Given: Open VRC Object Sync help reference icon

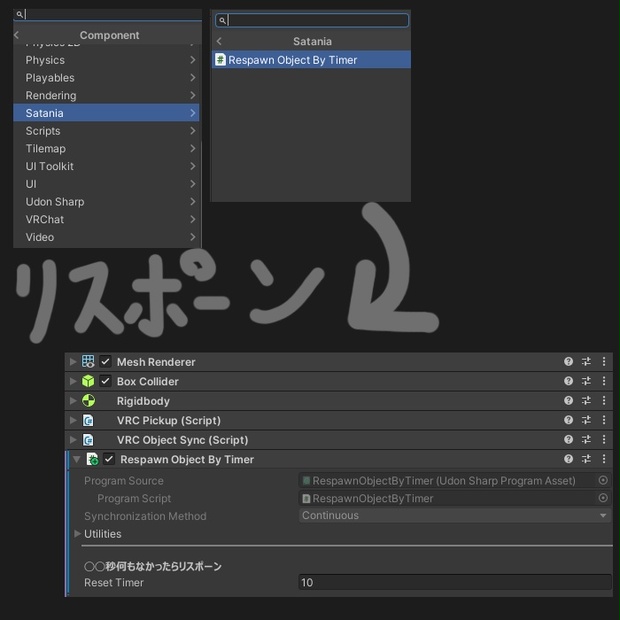Looking at the screenshot, I should [568, 439].
